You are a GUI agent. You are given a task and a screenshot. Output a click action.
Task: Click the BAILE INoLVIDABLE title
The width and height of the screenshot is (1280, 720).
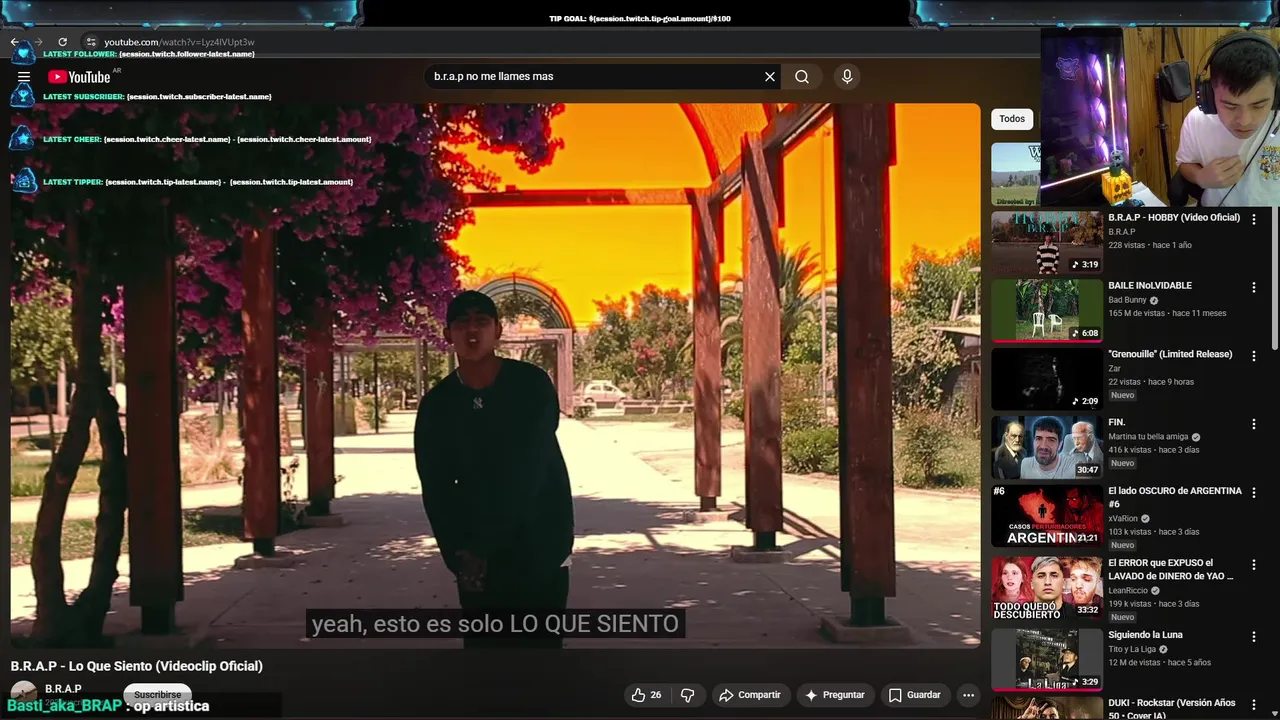coord(1150,285)
